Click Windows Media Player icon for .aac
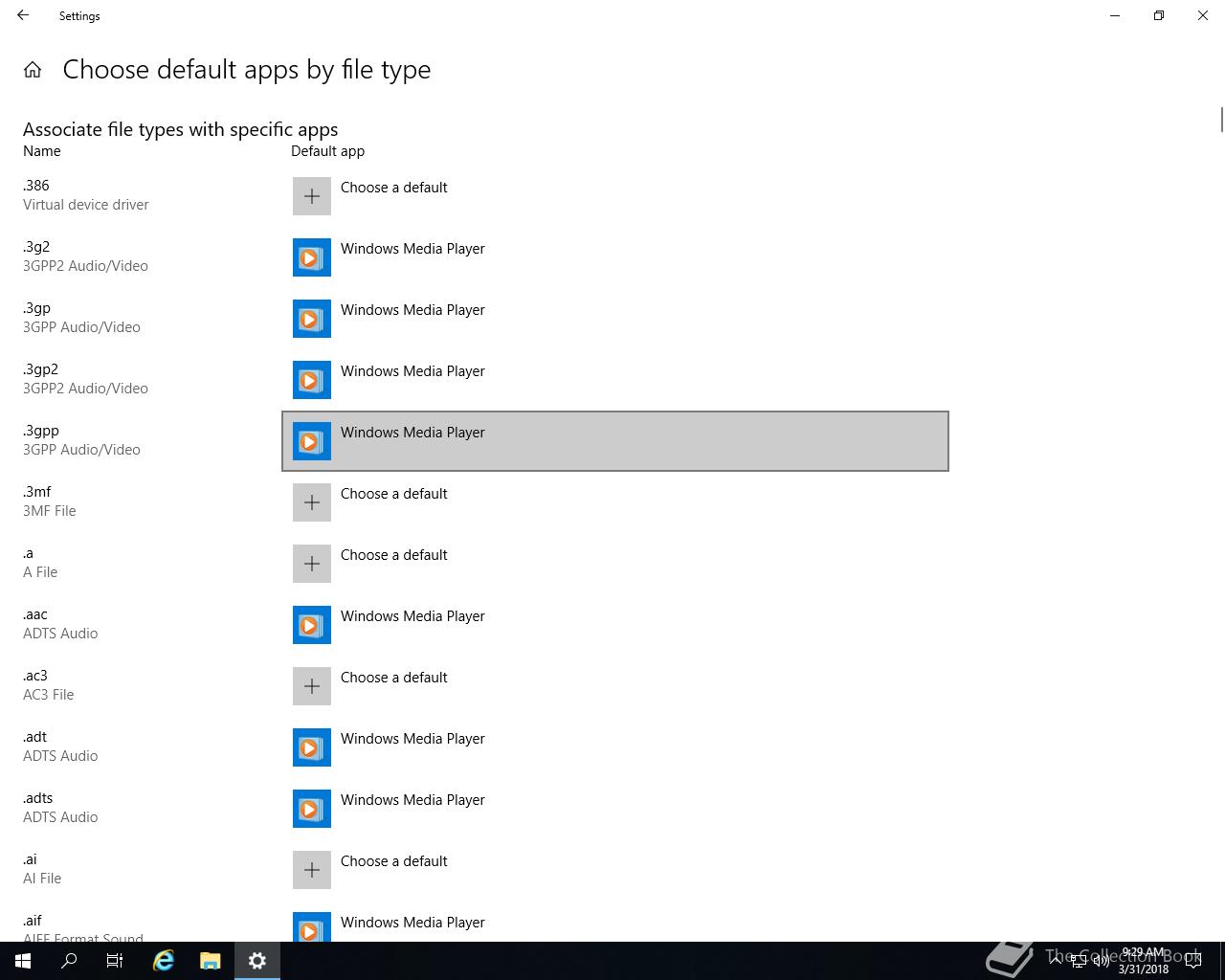 312,625
